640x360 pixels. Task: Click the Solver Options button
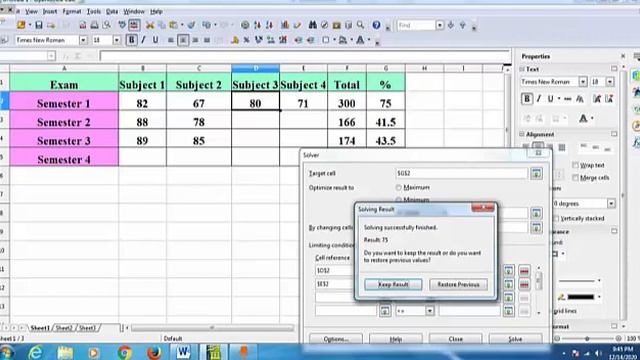pos(336,339)
